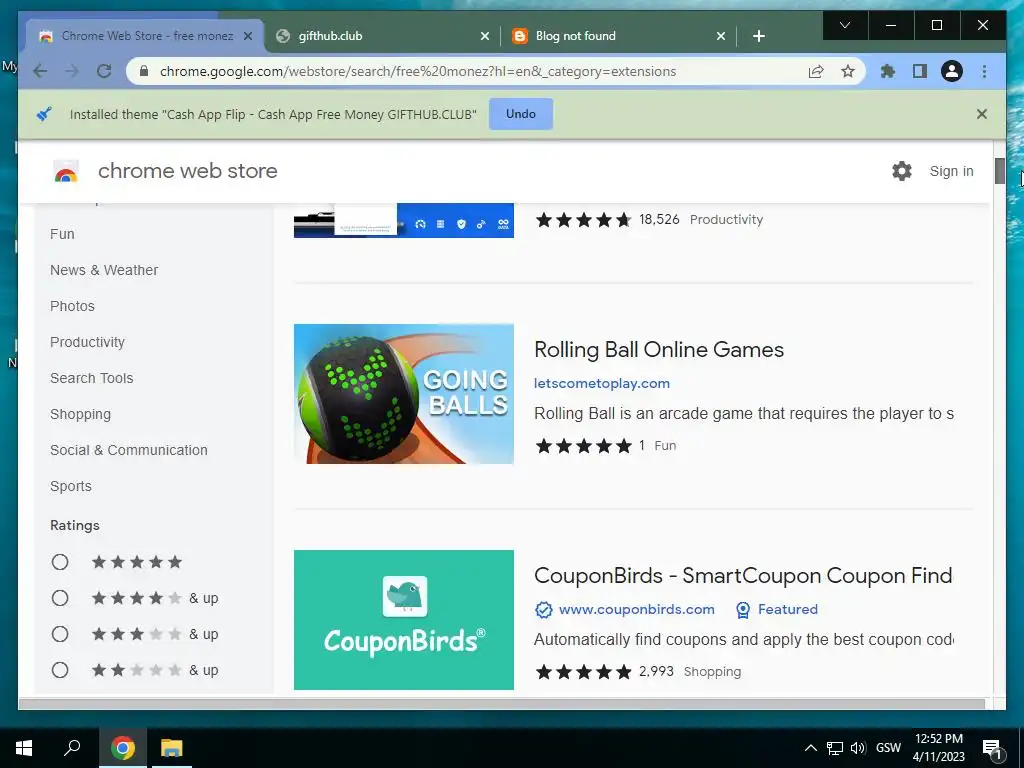This screenshot has height=768, width=1024.
Task: Open the volume speaker tray icon
Action: 858,748
